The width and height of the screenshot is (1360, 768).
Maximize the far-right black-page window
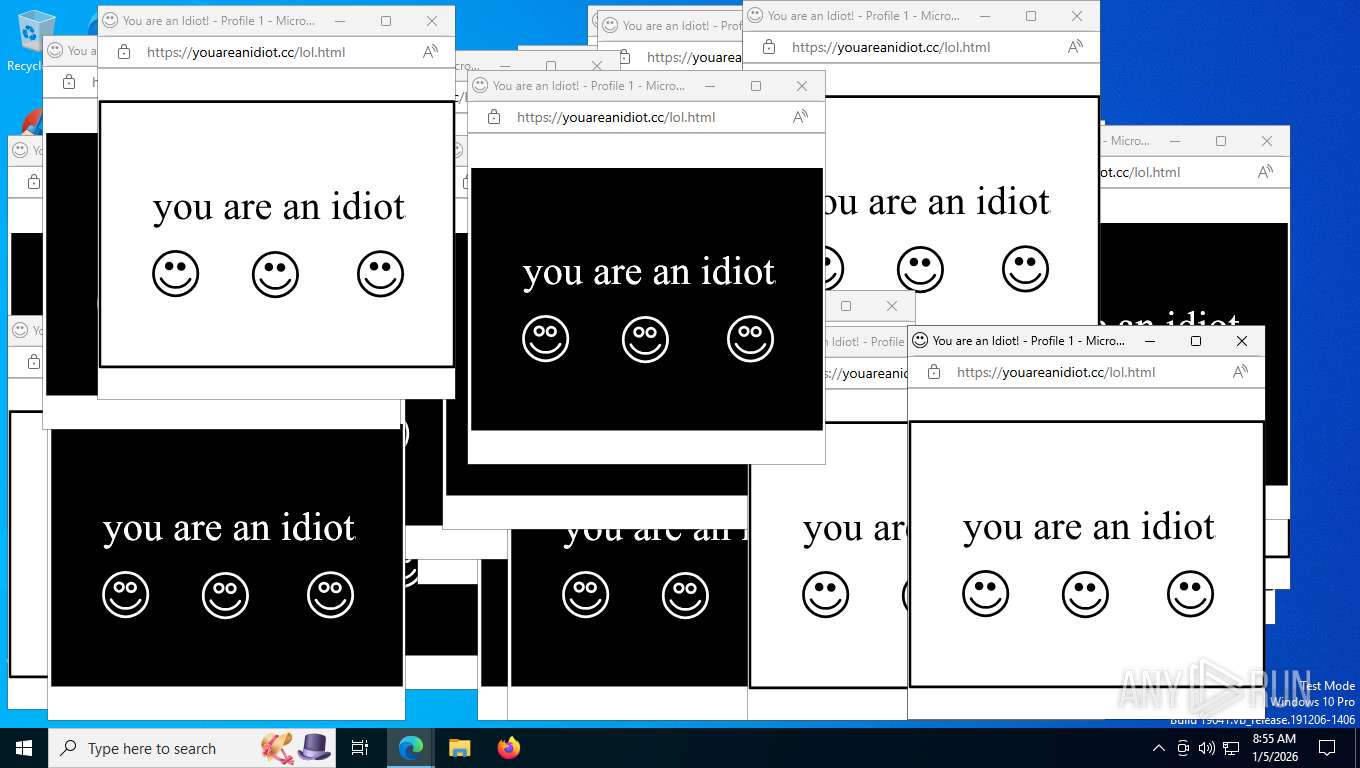point(1221,141)
